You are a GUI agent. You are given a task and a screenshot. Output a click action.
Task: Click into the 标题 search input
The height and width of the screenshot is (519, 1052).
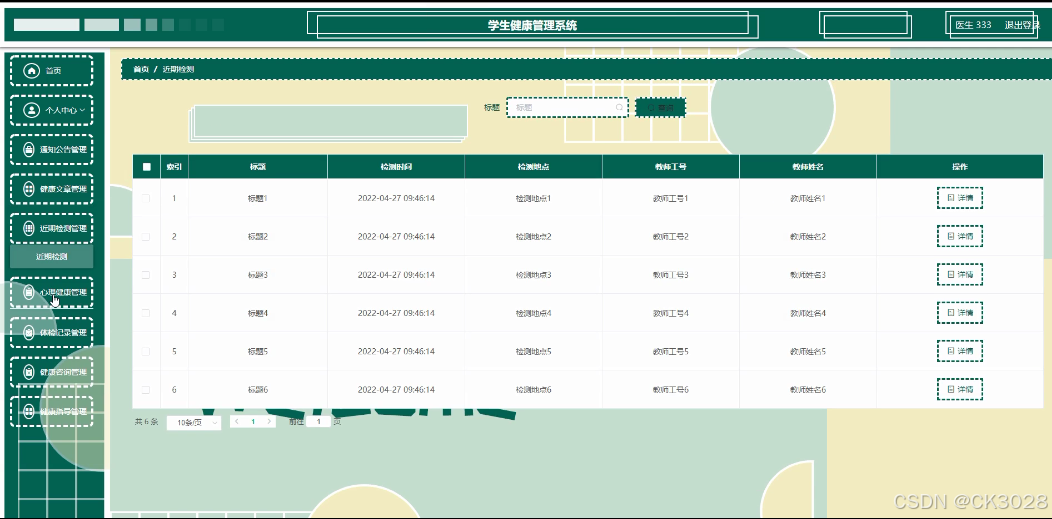coord(567,107)
